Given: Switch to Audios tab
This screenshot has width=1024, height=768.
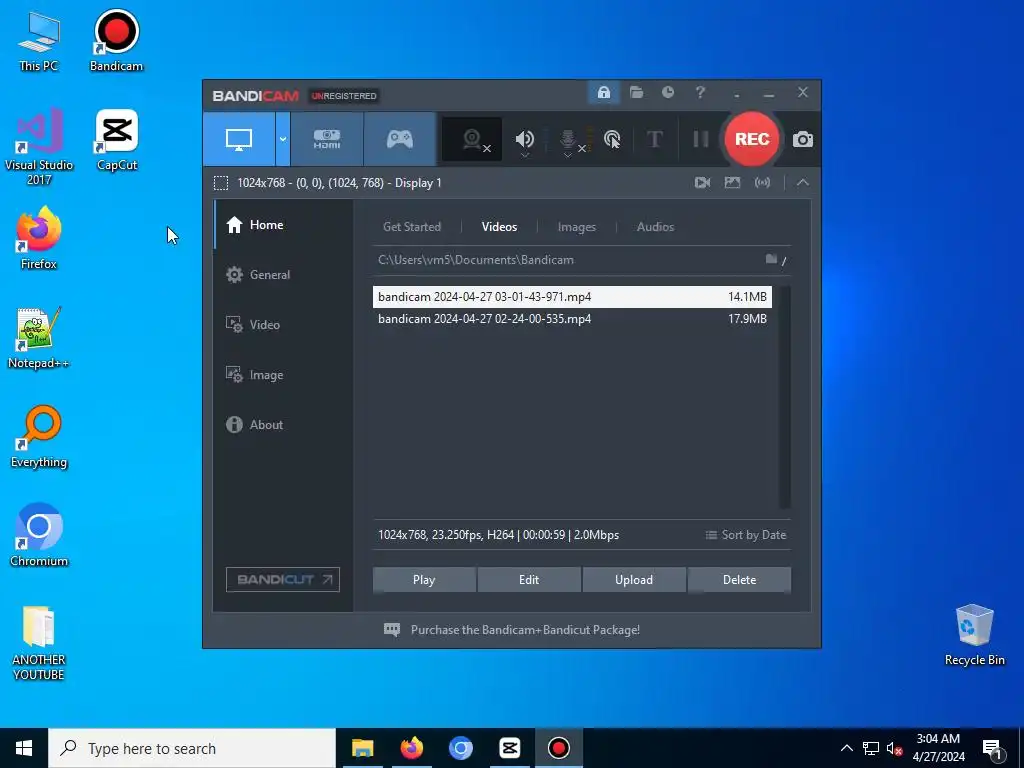Looking at the screenshot, I should coord(655,227).
